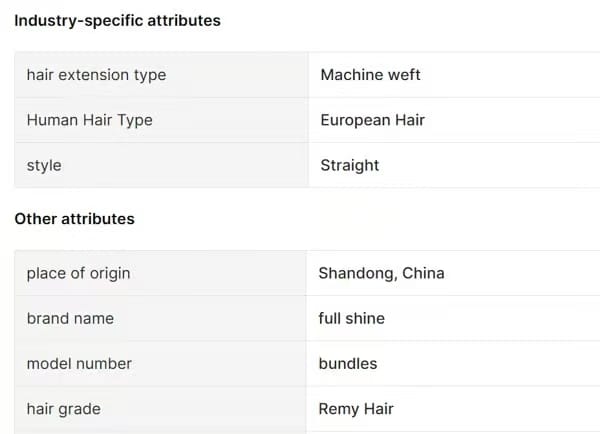Select the "European Hair" value
This screenshot has width=600, height=434.
click(x=372, y=120)
